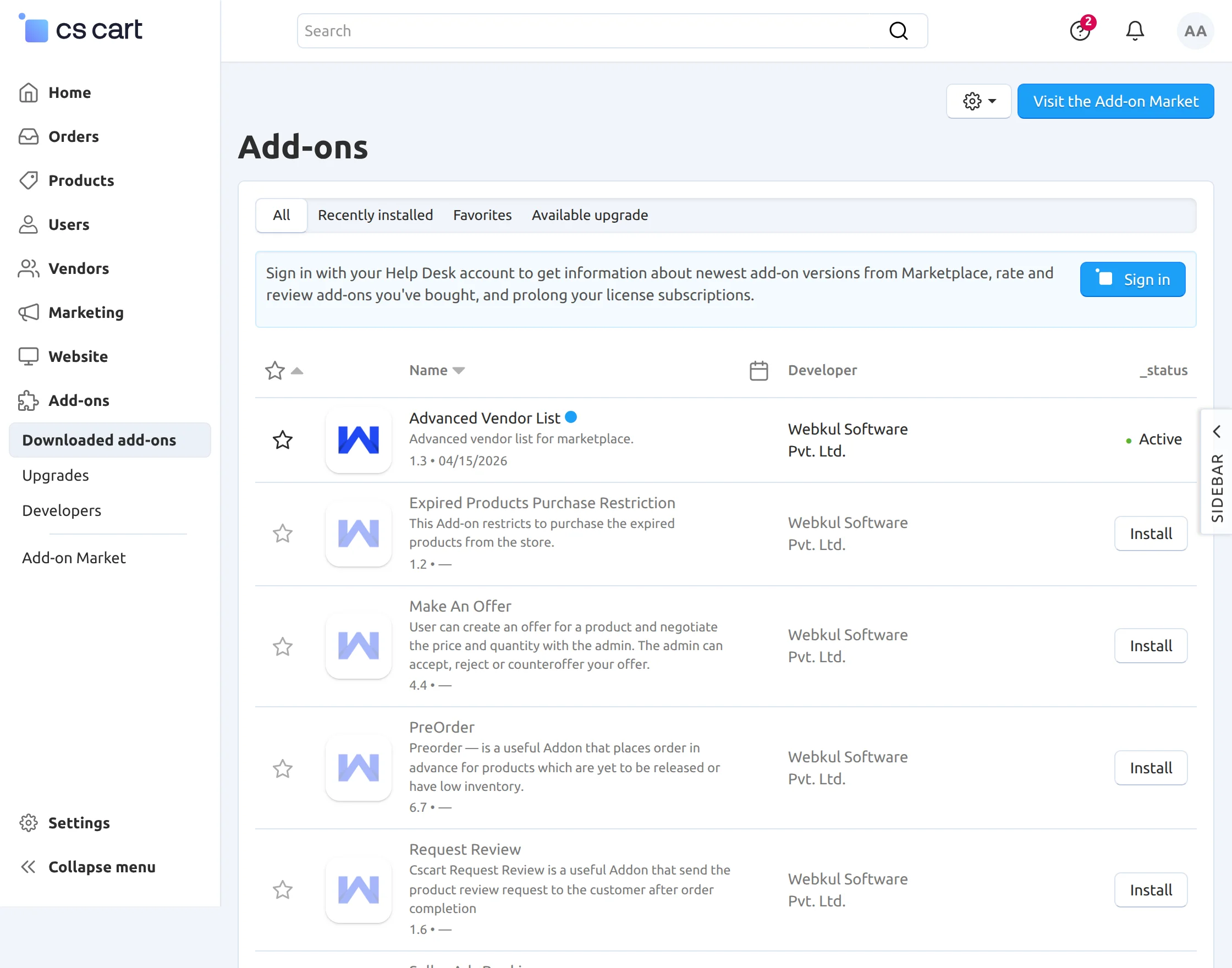This screenshot has height=968, width=1232.
Task: Click the Products tag icon
Action: pos(29,180)
